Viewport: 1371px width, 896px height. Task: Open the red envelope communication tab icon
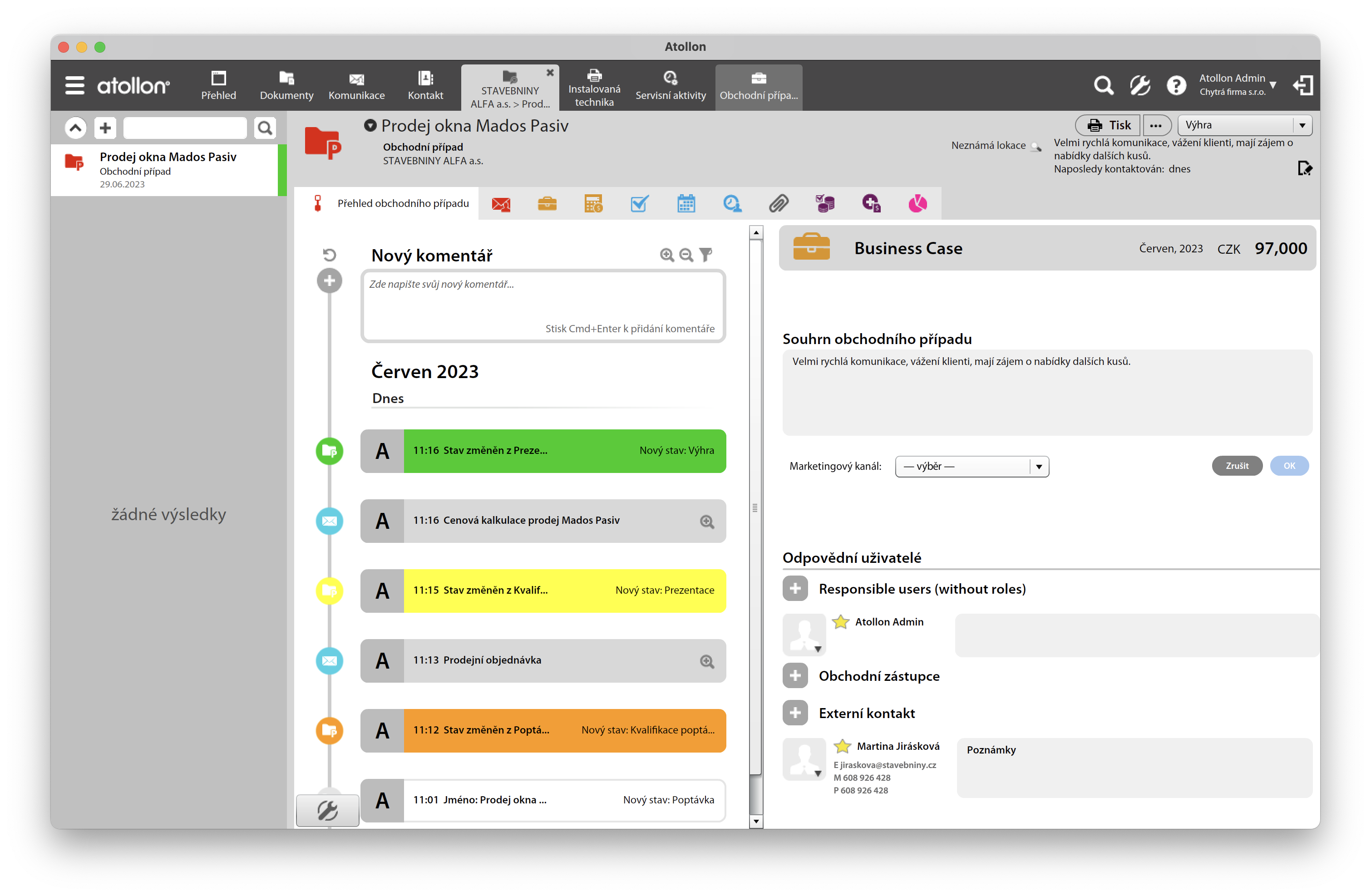tap(501, 204)
